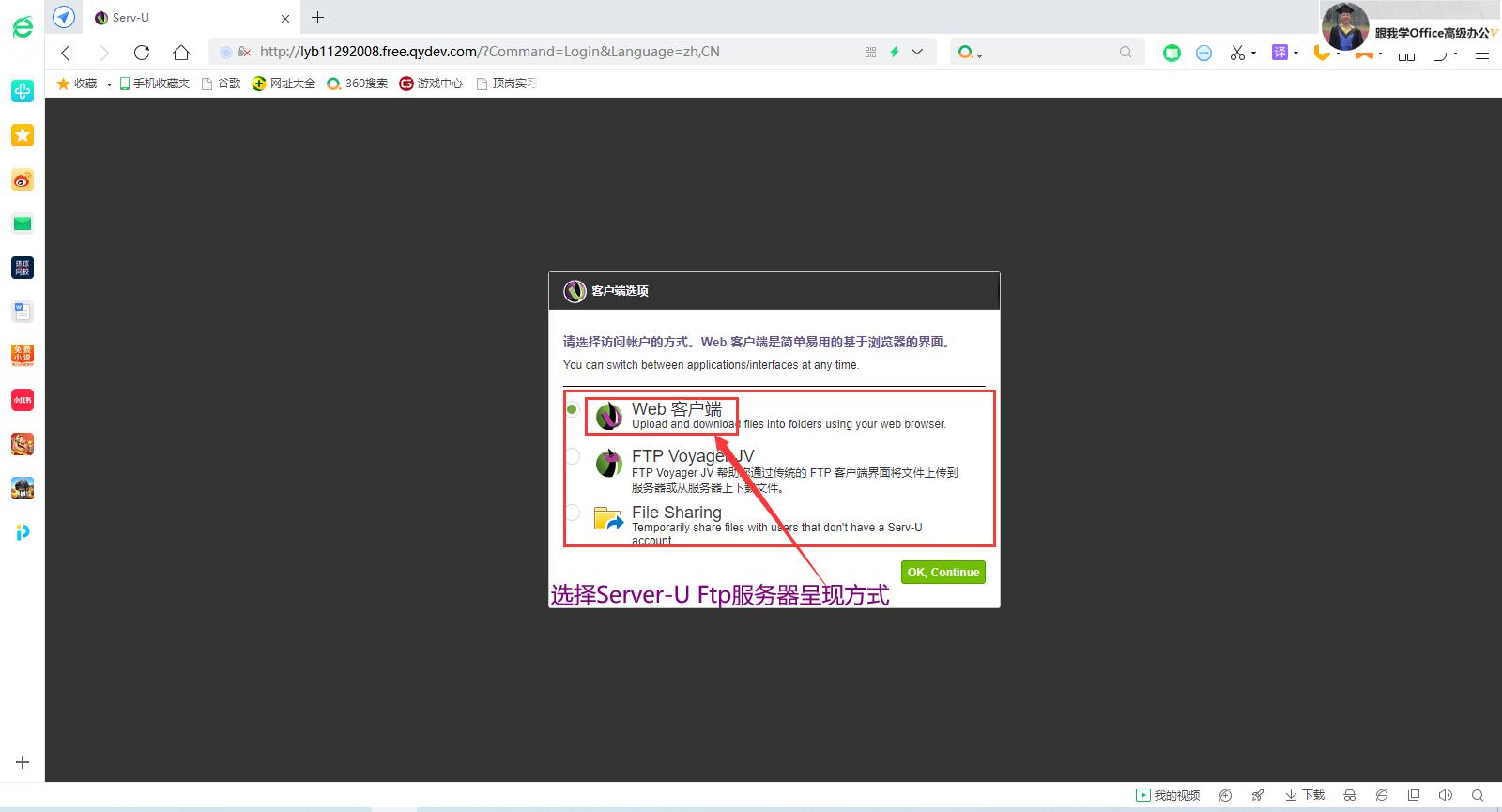Viewport: 1502px width, 812px height.
Task: Open the 游戏中心 bookmark
Action: 431,84
